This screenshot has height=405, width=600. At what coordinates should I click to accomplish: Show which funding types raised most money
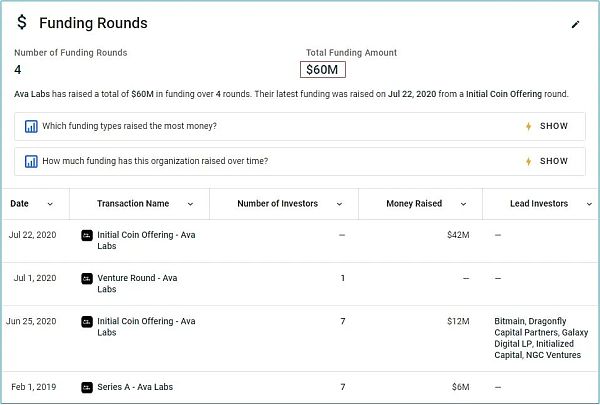tap(546, 127)
